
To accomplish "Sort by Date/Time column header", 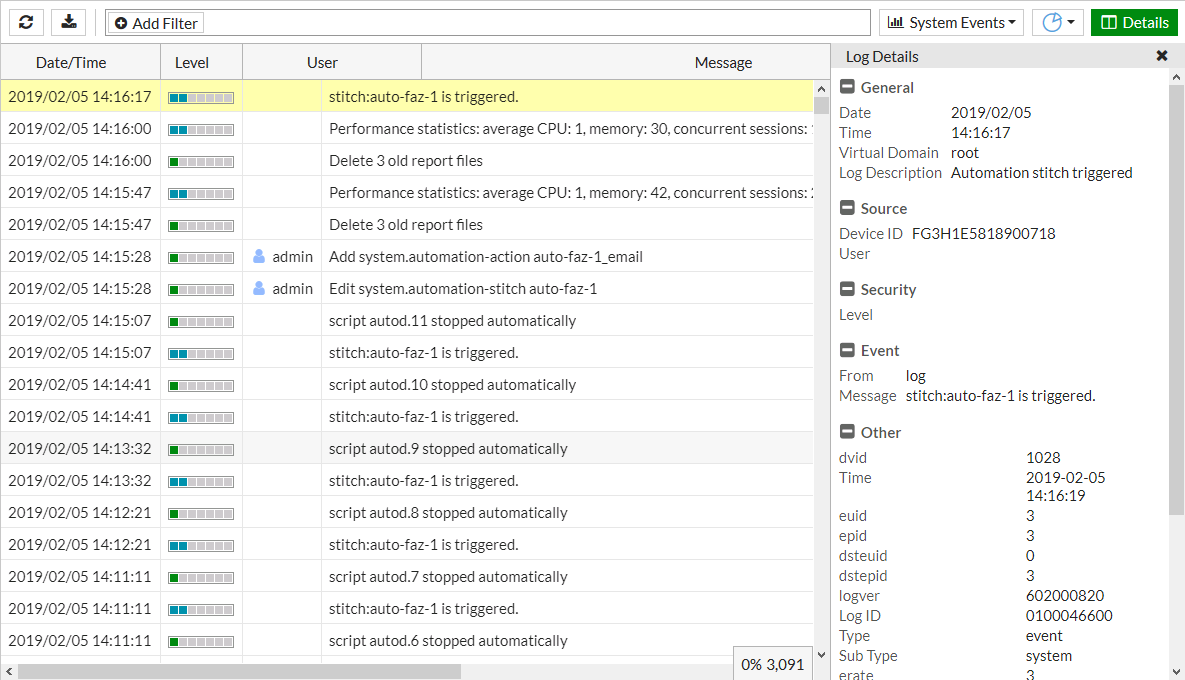I will point(71,62).
